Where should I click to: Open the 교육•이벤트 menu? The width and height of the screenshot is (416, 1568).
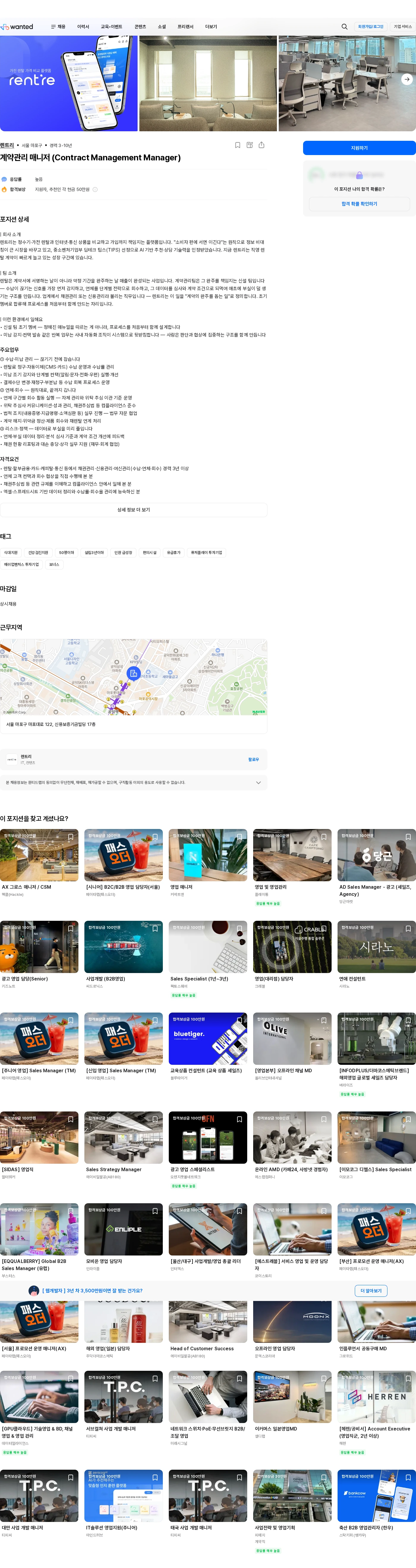pyautogui.click(x=111, y=27)
